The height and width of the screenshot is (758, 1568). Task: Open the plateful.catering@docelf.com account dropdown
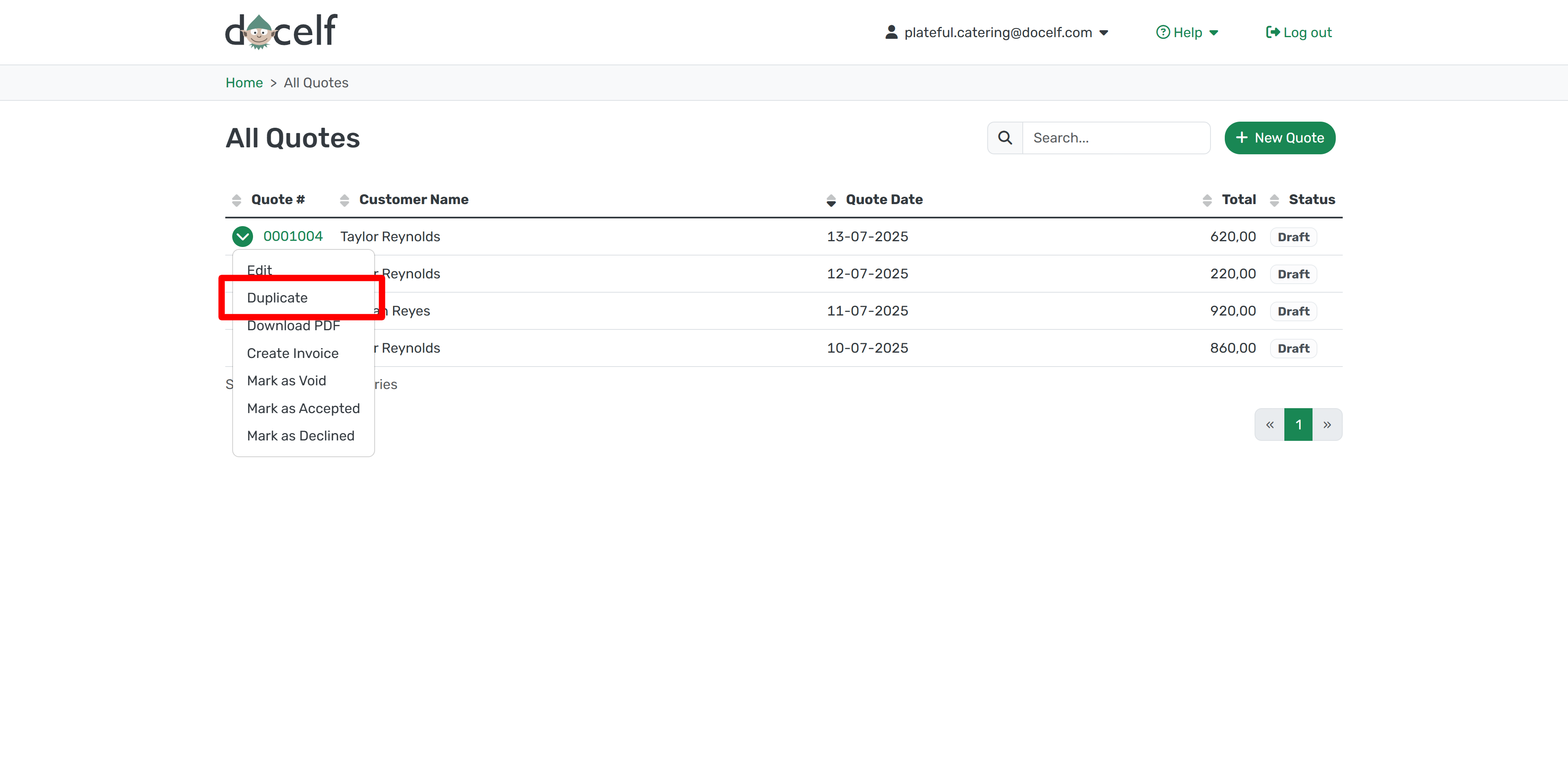pyautogui.click(x=997, y=32)
